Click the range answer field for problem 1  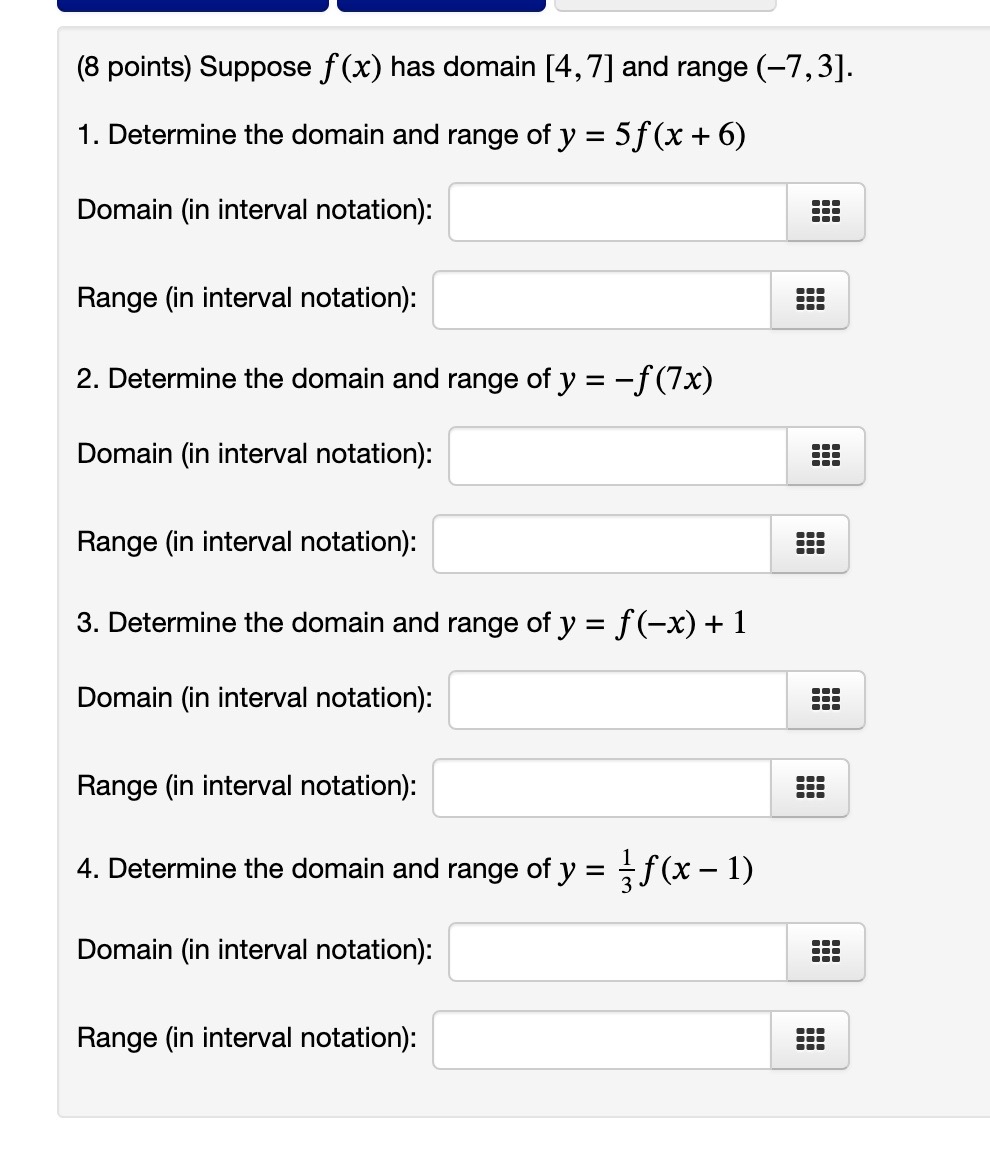600,300
